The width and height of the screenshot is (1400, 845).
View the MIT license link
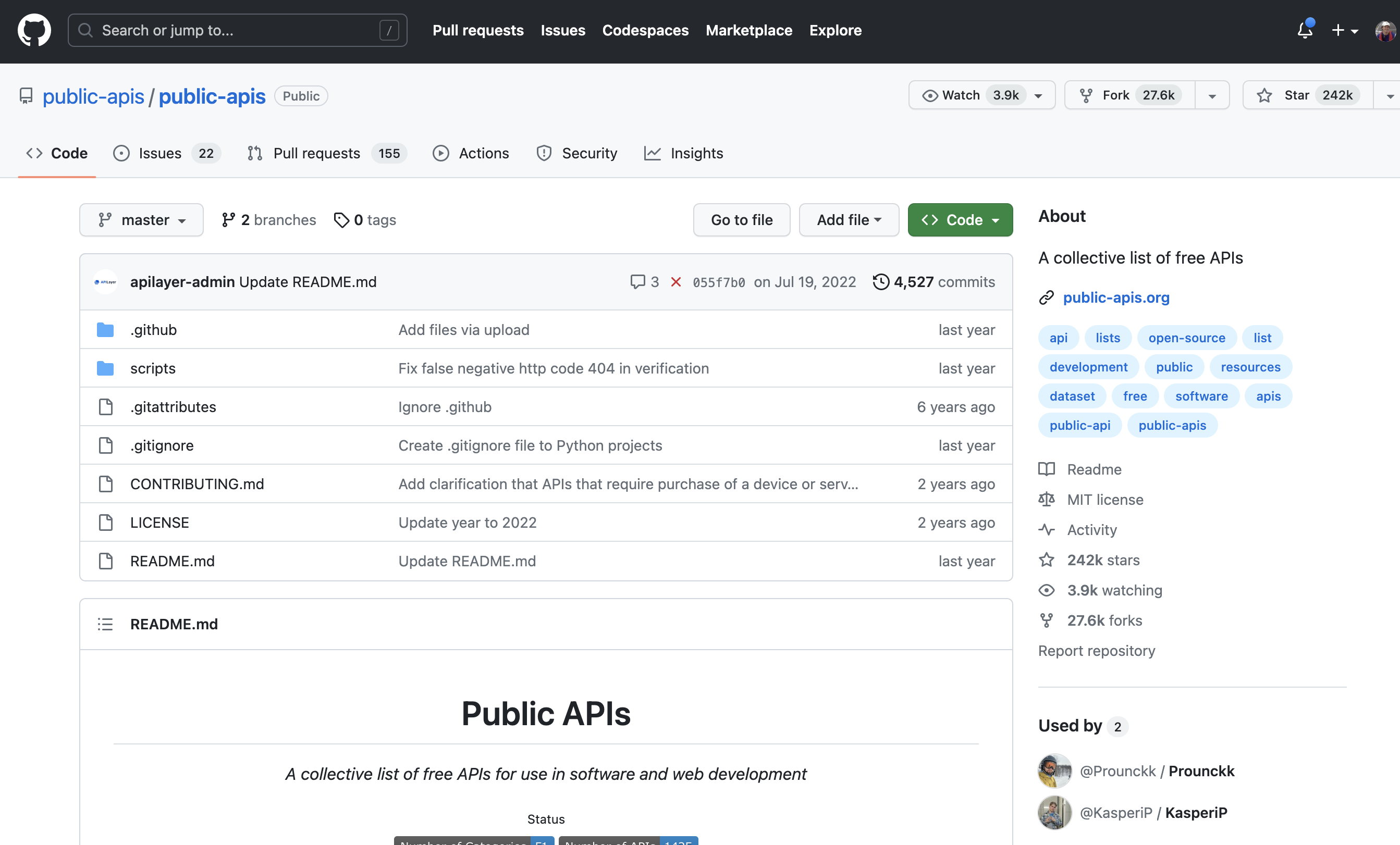tap(1091, 500)
